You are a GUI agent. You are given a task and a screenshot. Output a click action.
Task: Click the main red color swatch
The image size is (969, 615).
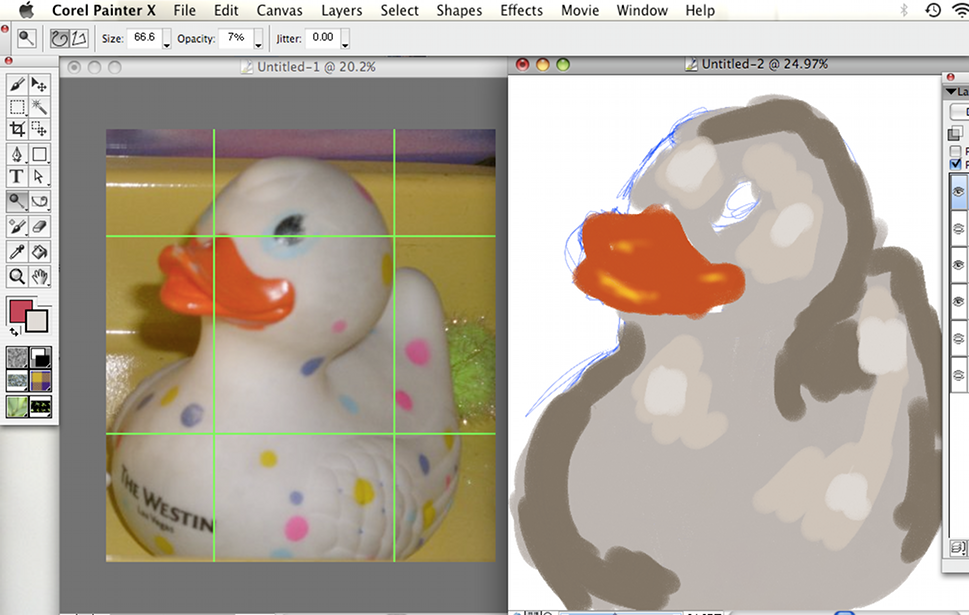tap(21, 311)
